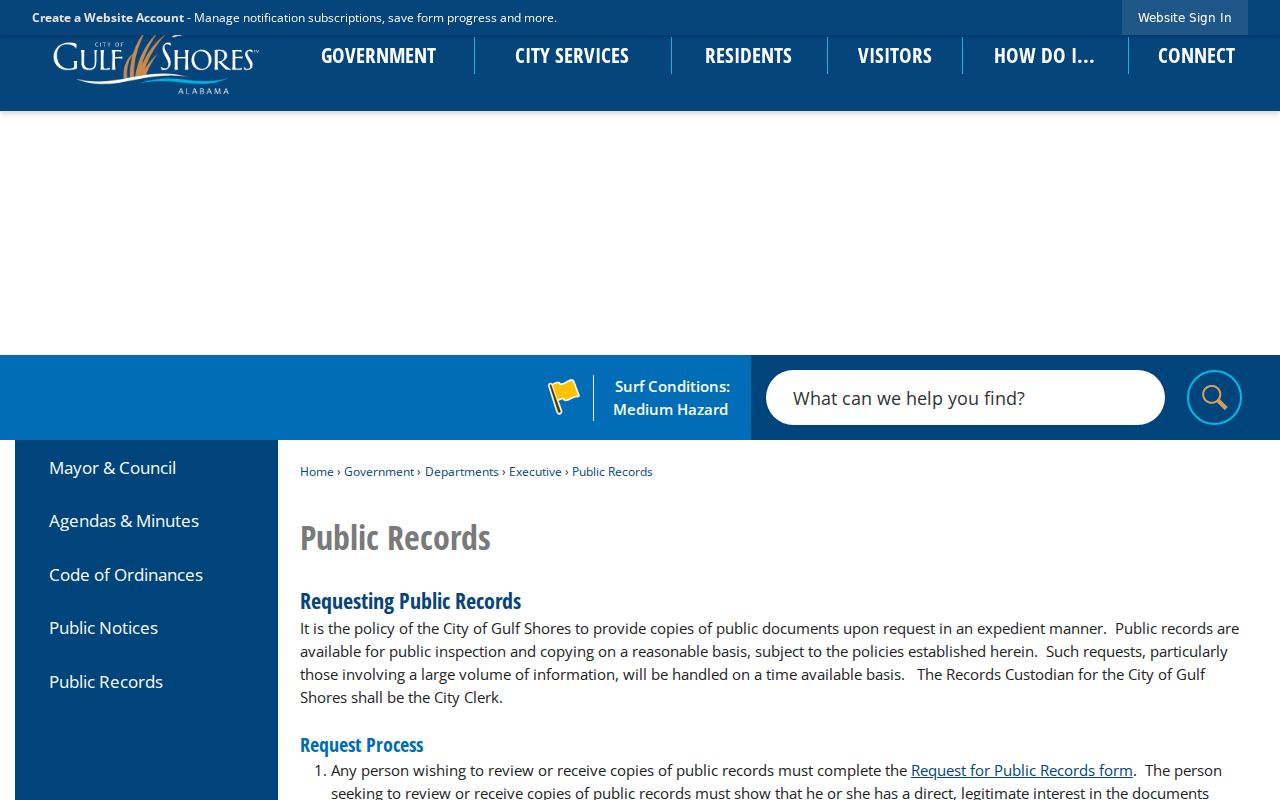Image resolution: width=1280 pixels, height=800 pixels.
Task: Open the Residents menu
Action: (748, 55)
